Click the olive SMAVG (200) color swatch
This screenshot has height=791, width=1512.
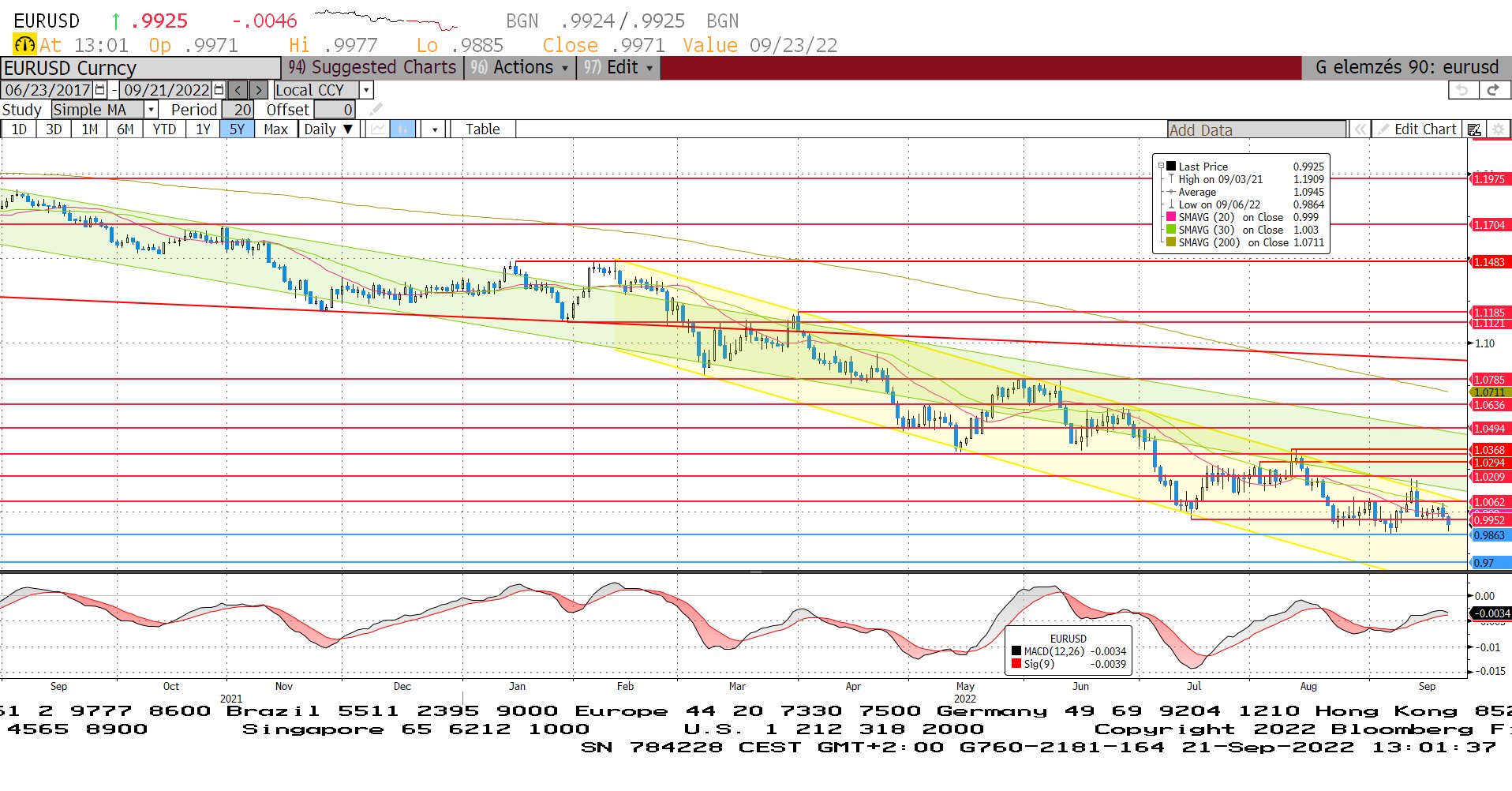[1171, 242]
